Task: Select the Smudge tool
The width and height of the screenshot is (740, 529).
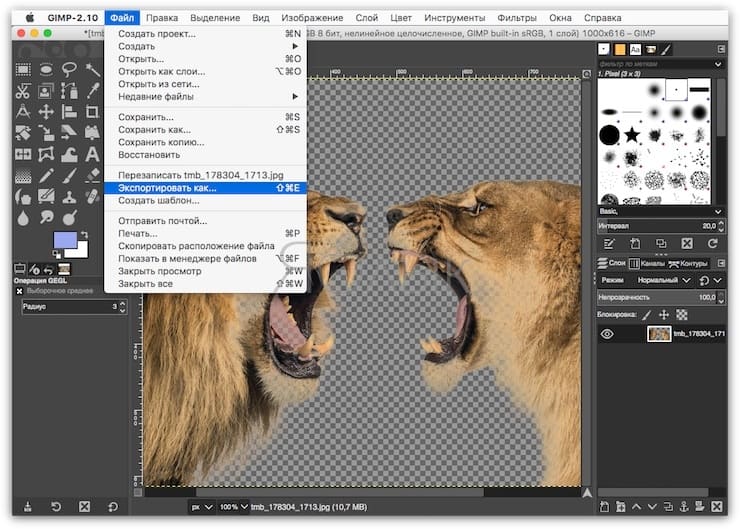Action: point(46,218)
